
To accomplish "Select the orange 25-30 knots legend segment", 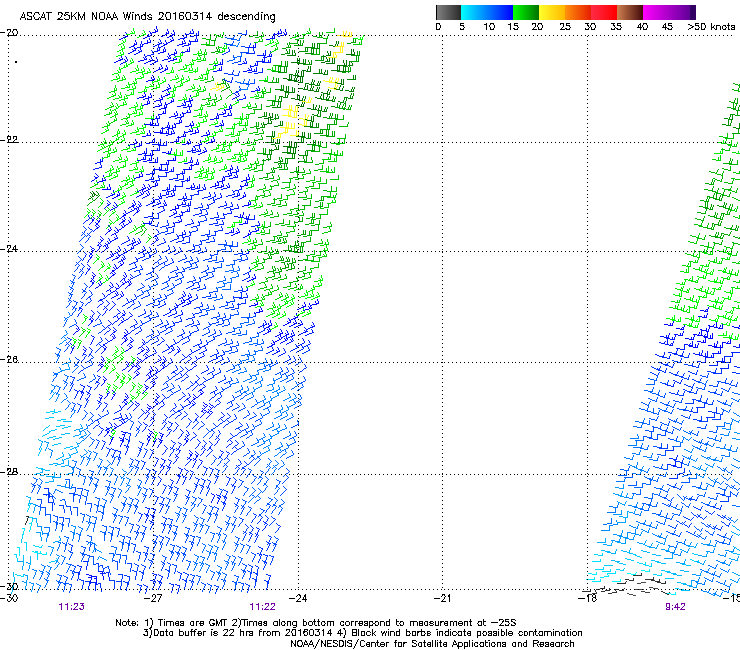I will pos(578,12).
